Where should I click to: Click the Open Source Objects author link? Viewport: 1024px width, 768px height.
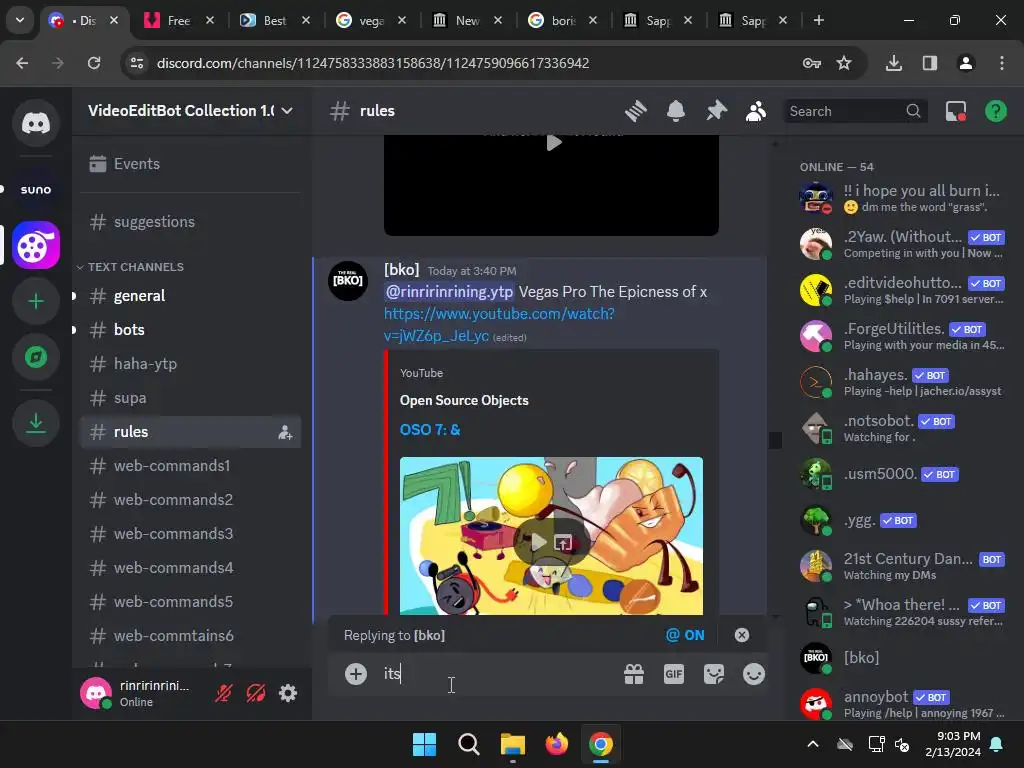coord(464,400)
